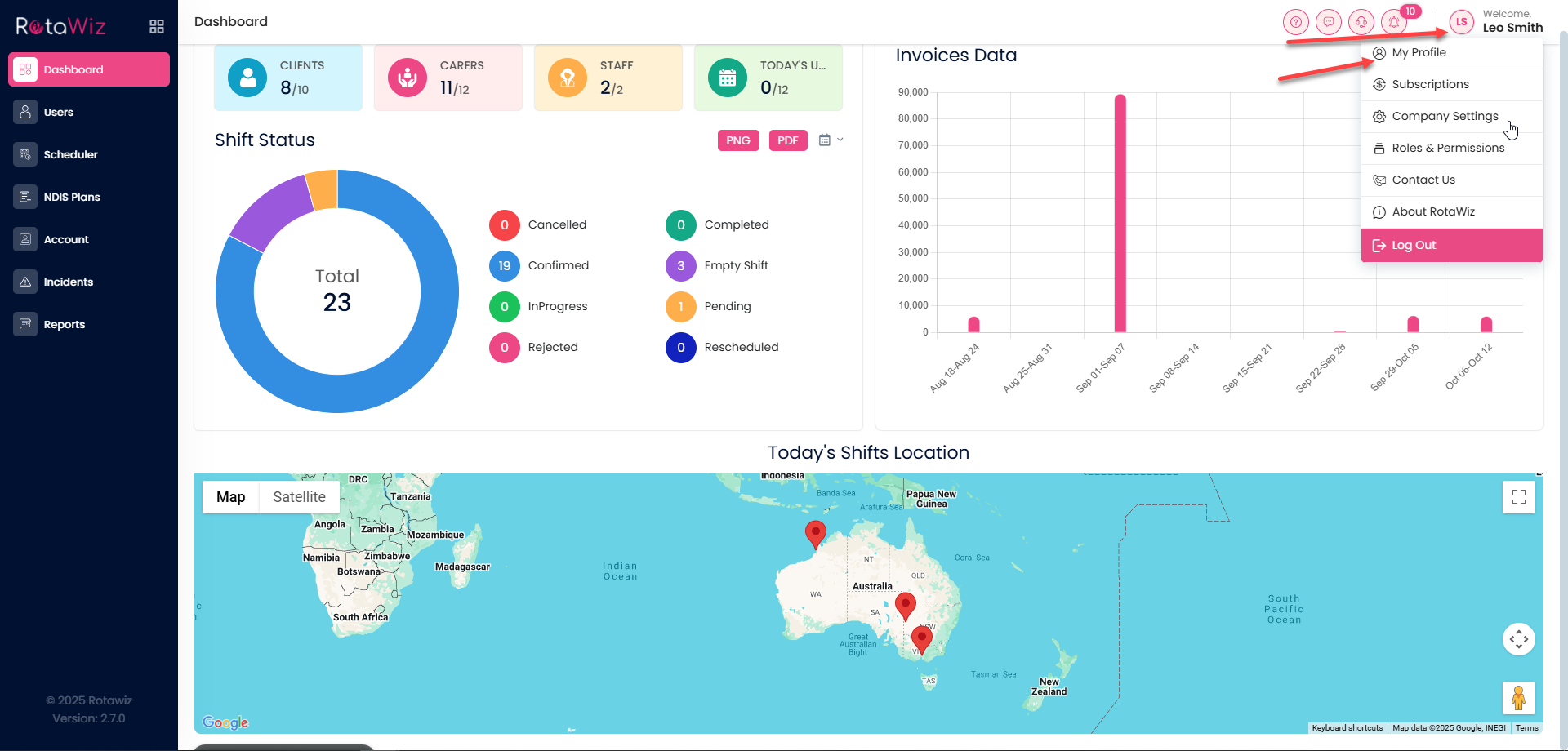Click the headset support icon

(x=1361, y=22)
